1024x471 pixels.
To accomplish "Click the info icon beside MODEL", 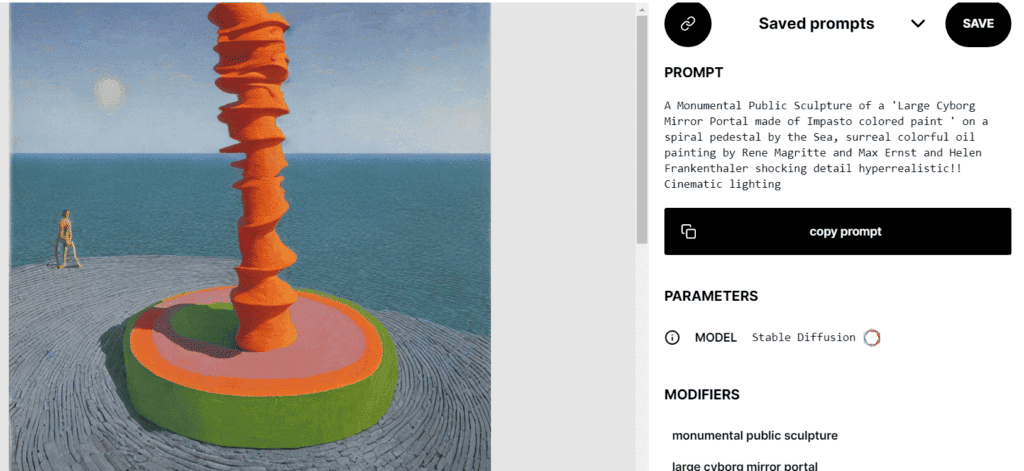I will click(672, 338).
